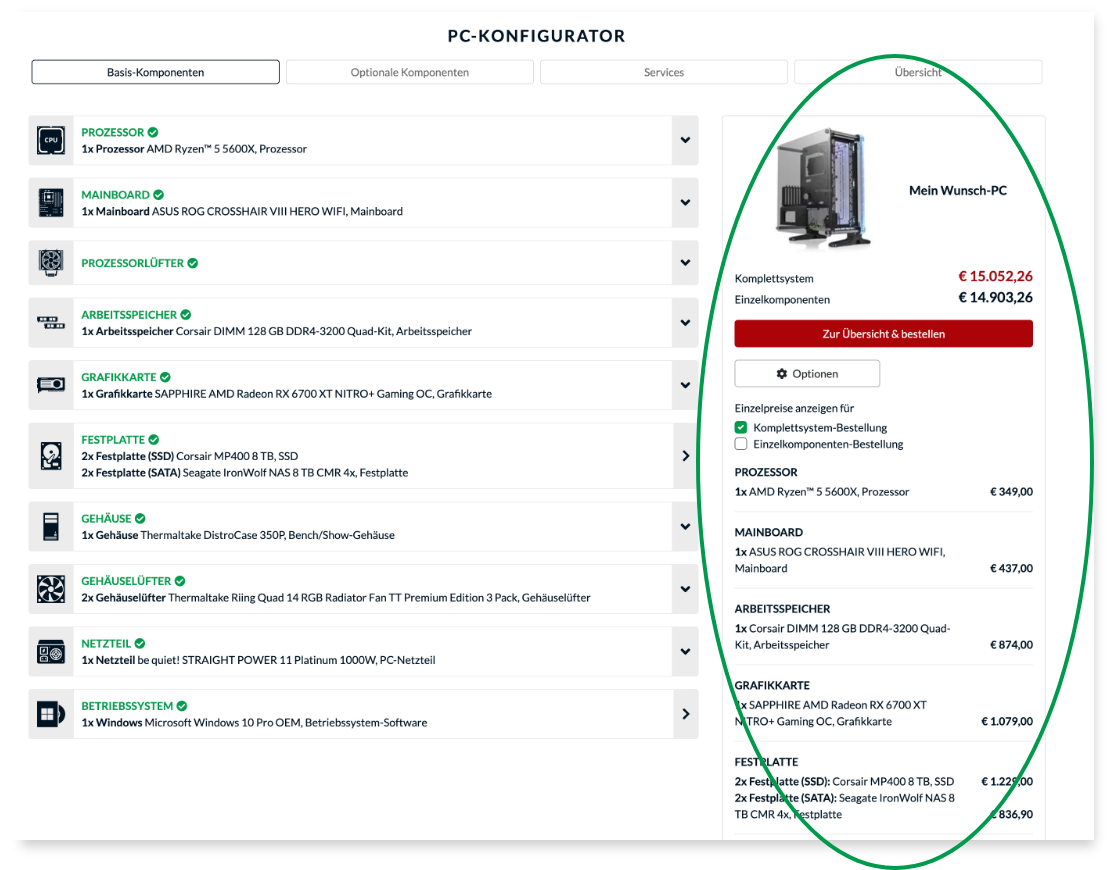Open the Optionen button with gear

click(807, 374)
